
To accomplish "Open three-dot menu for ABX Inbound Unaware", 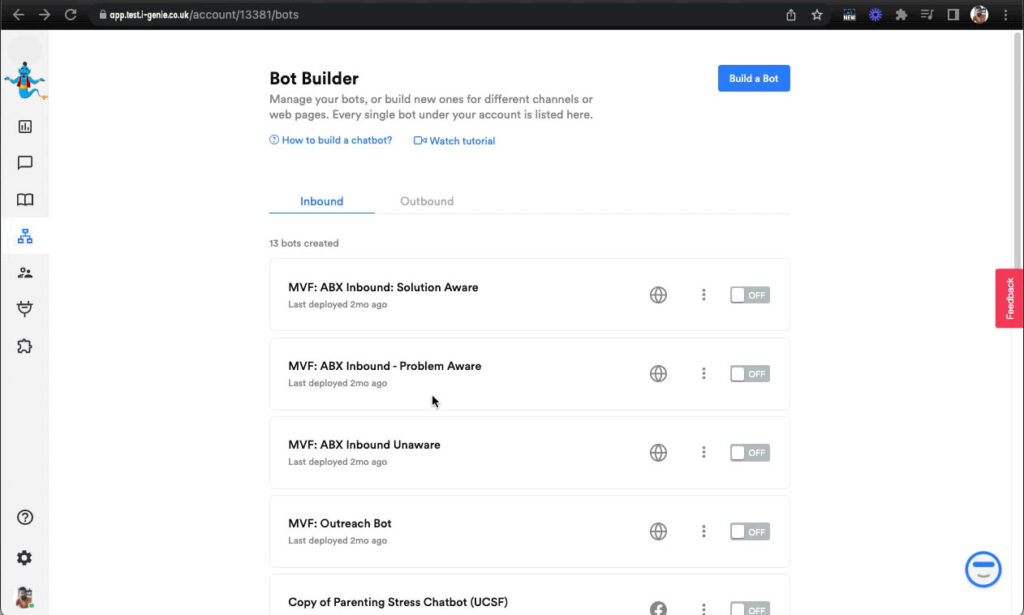I will [704, 452].
